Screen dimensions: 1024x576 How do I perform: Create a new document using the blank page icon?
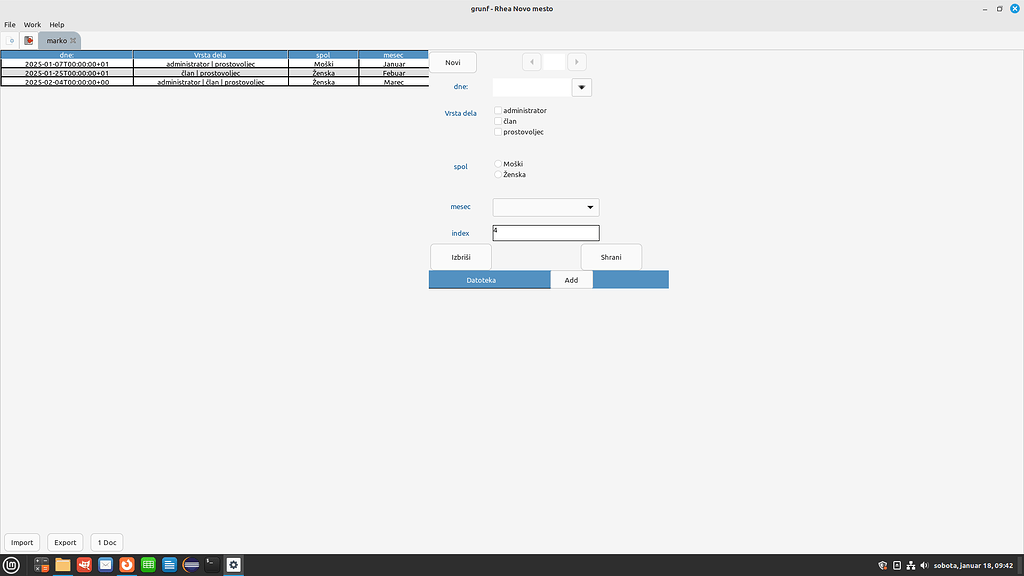10,41
